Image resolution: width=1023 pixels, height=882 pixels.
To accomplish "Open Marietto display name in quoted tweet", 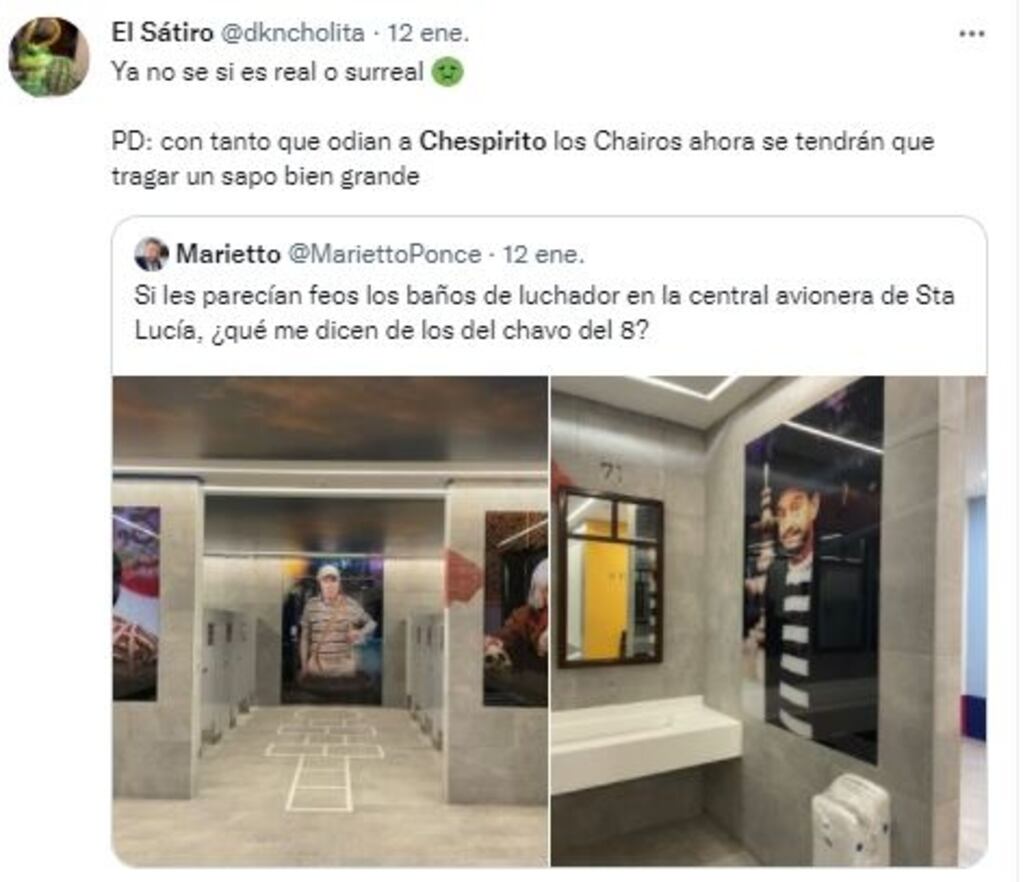I will point(228,254).
